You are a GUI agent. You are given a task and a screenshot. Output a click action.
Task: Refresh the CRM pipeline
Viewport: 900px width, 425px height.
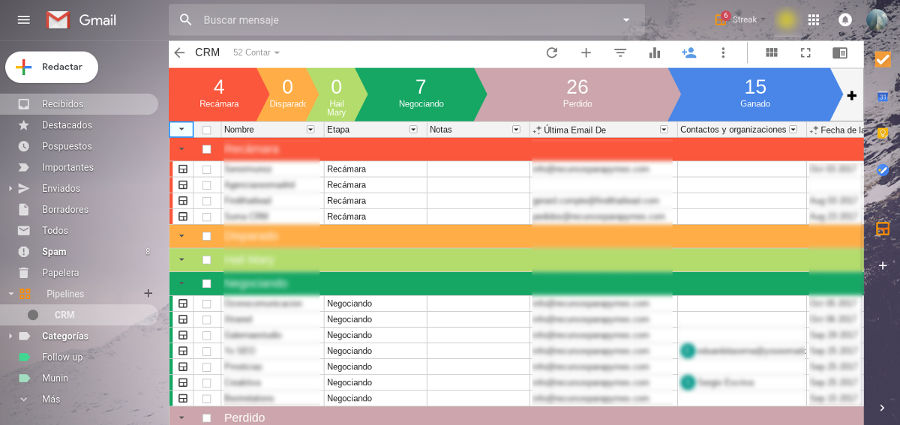point(552,53)
